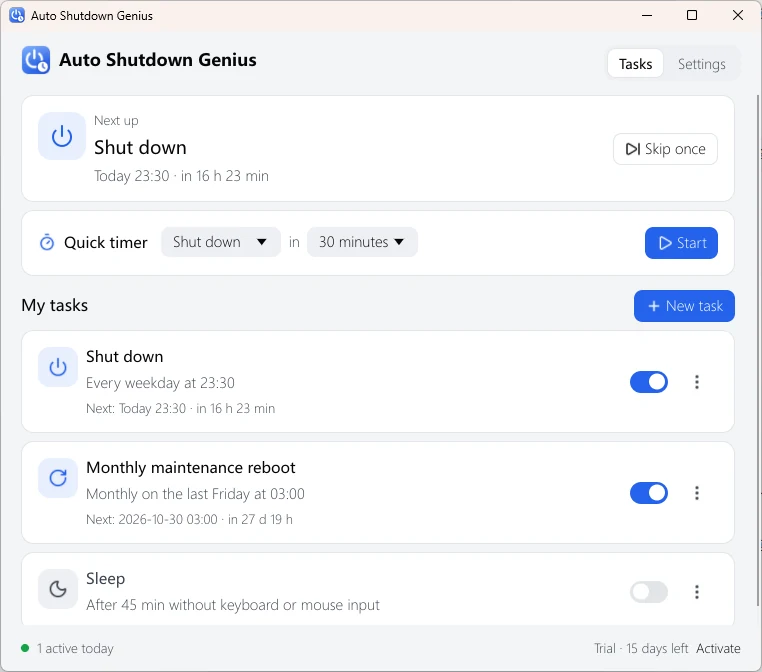This screenshot has width=762, height=672.
Task: Click the 'My tasks' heading
Action: click(54, 306)
